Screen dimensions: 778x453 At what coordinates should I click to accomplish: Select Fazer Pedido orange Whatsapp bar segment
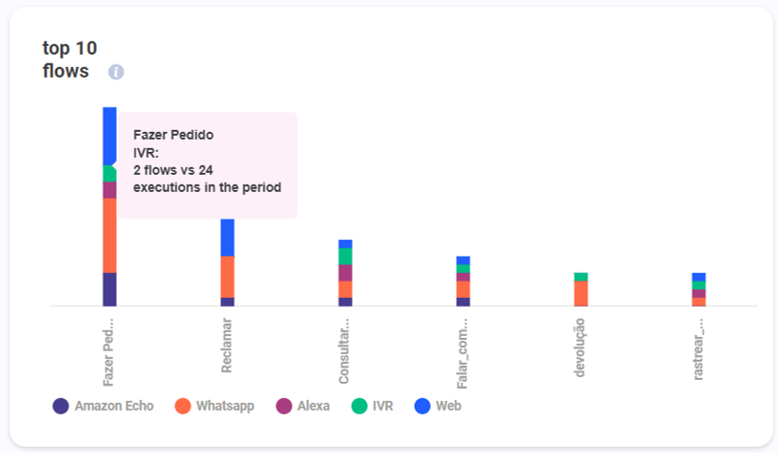pos(110,235)
